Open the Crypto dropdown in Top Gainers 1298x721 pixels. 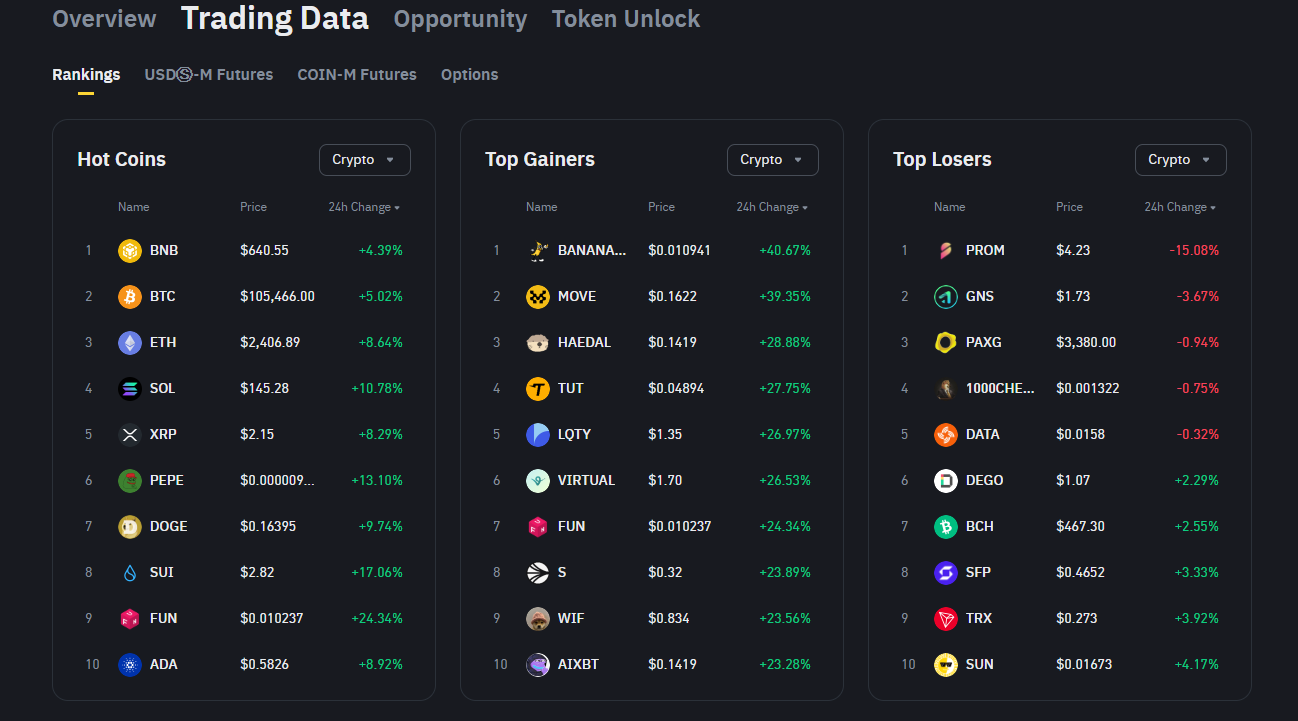point(772,160)
